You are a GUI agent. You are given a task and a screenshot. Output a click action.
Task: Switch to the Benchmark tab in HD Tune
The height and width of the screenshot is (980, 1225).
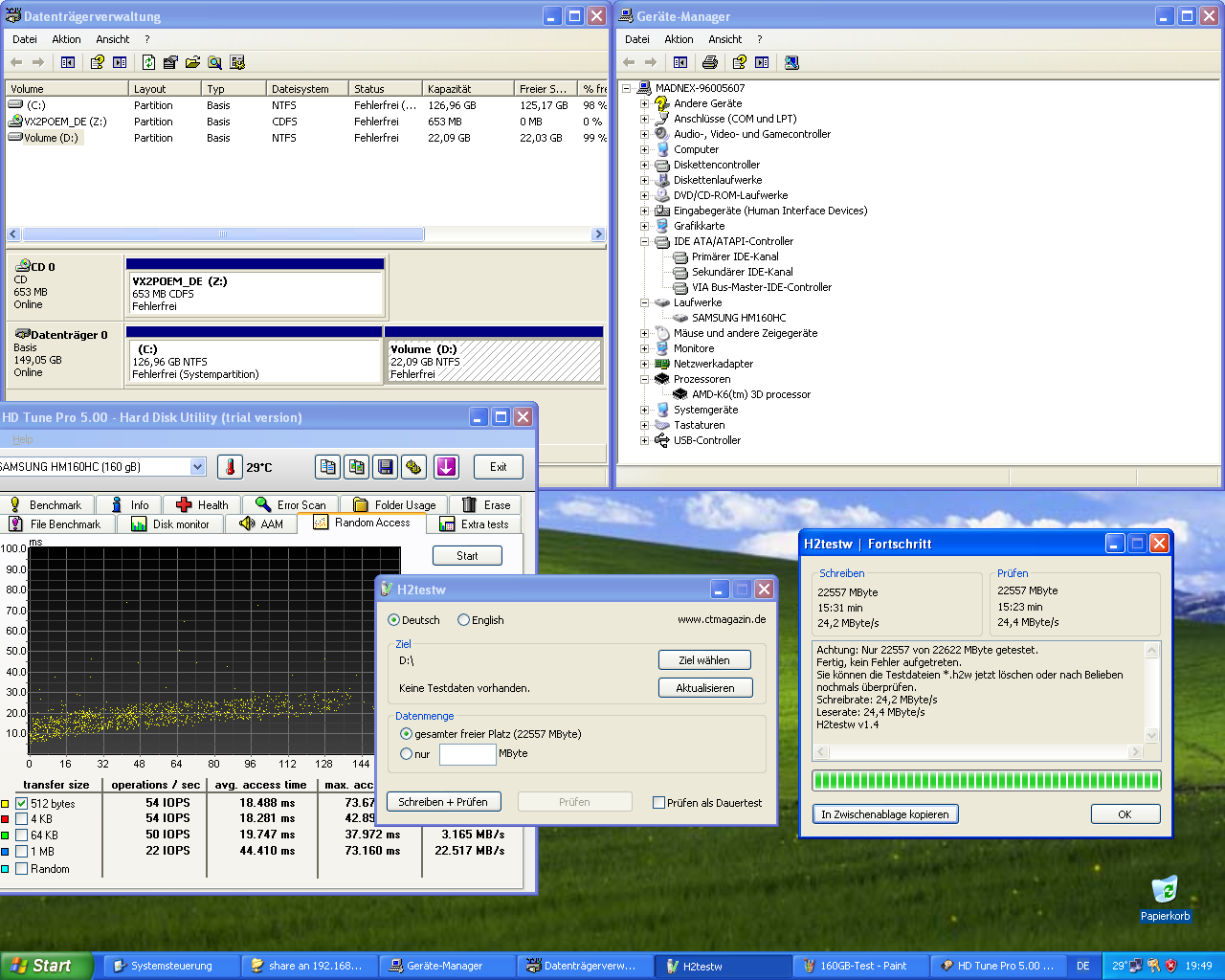pos(46,504)
